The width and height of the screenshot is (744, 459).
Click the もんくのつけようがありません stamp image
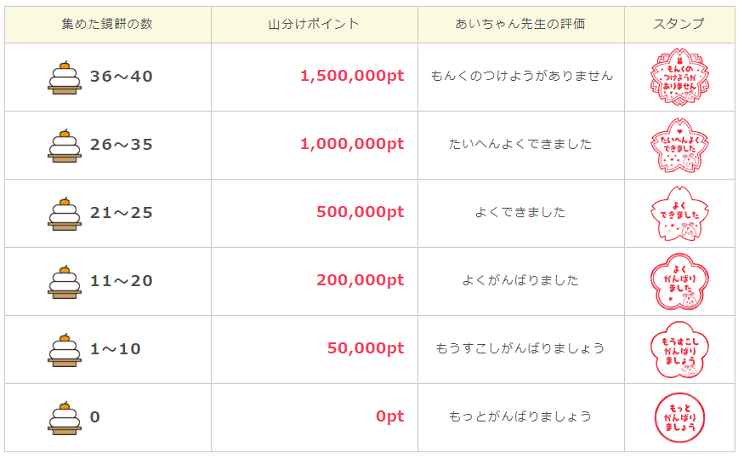tap(678, 77)
